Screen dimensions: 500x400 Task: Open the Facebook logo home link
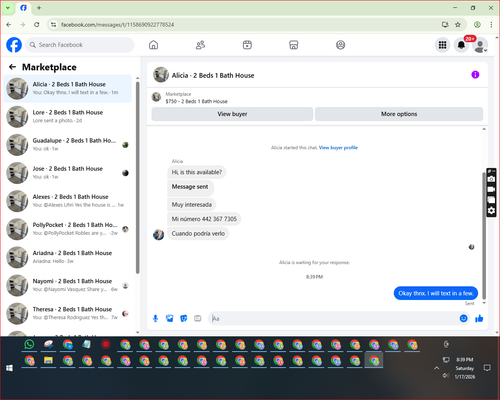[x=14, y=45]
